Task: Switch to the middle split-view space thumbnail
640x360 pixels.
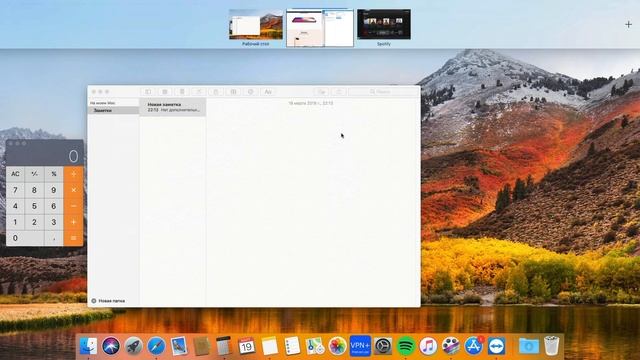Action: pos(320,28)
